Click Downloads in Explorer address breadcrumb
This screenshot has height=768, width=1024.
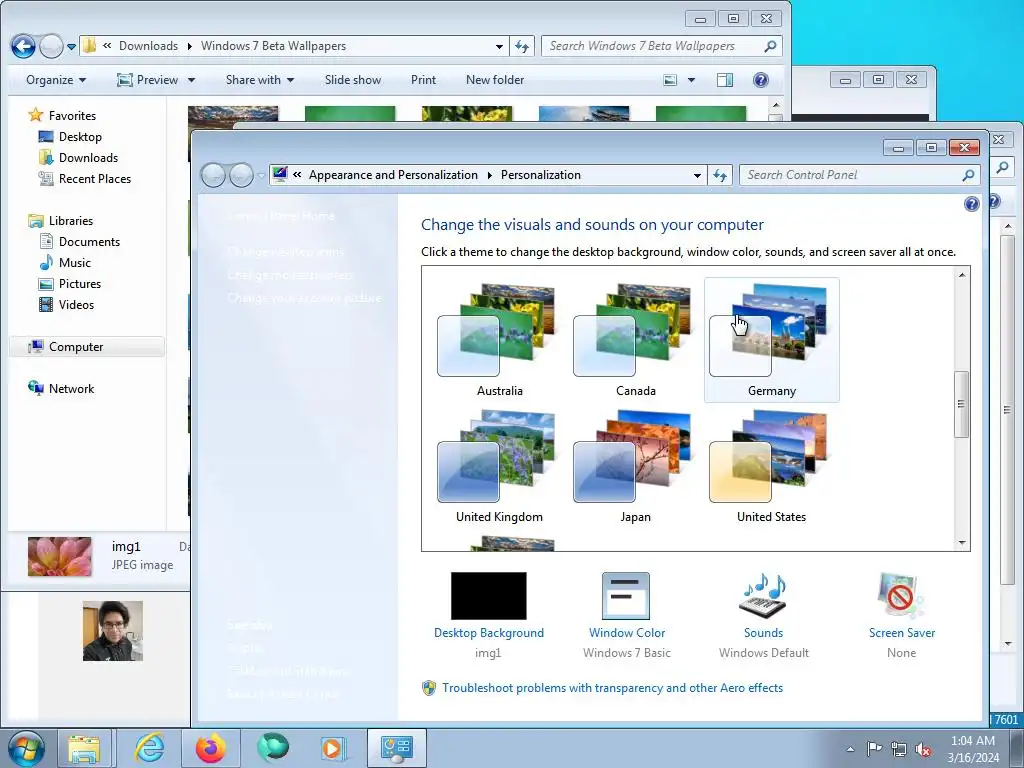(x=148, y=46)
